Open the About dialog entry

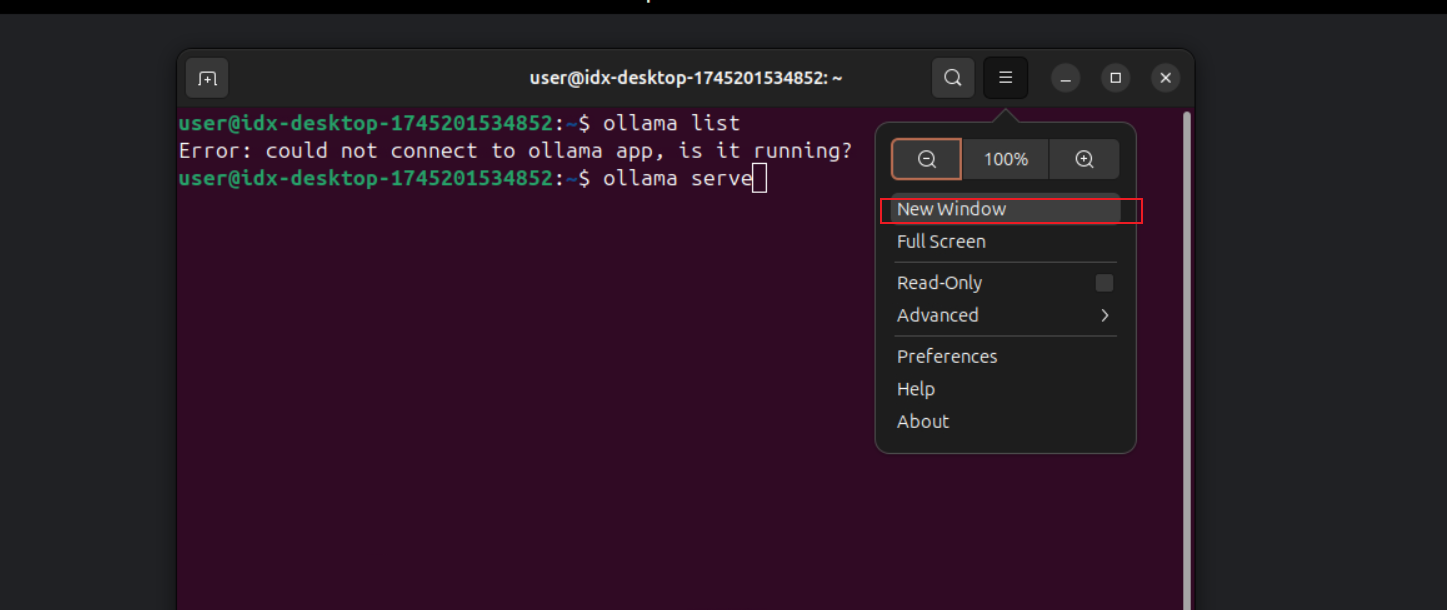pos(1005,421)
